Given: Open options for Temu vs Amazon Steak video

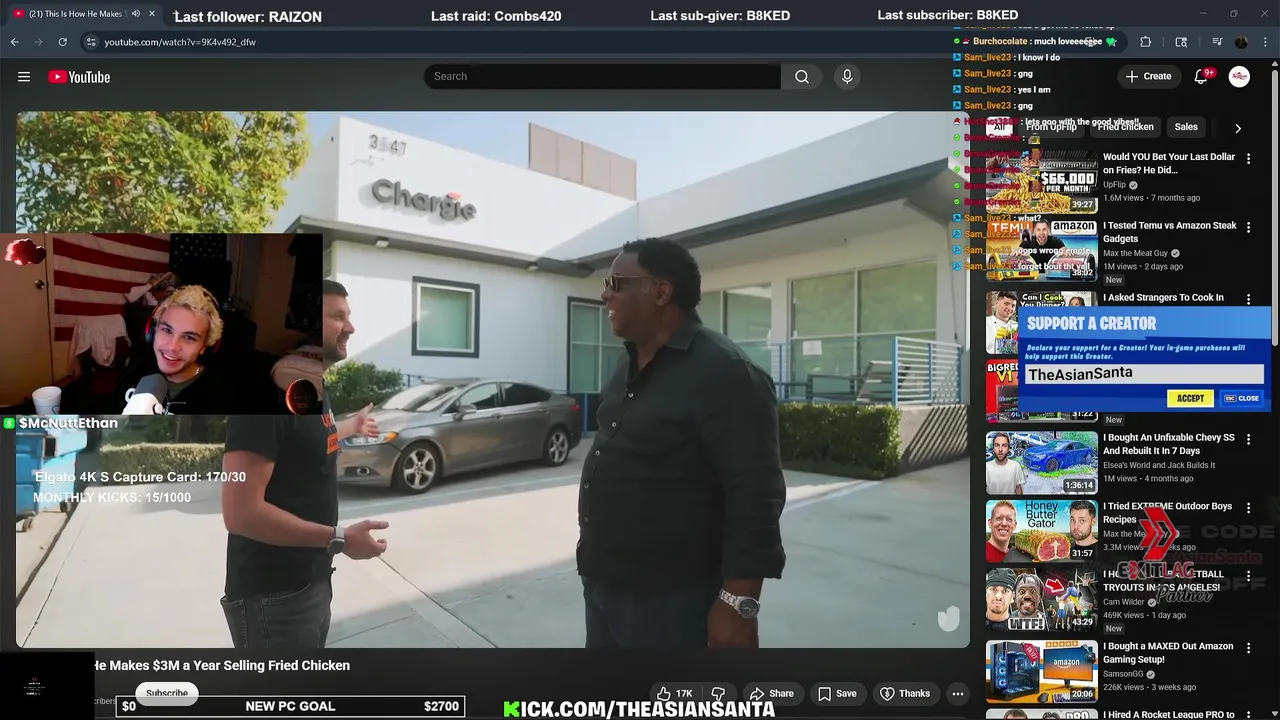Looking at the screenshot, I should click(x=1248, y=227).
